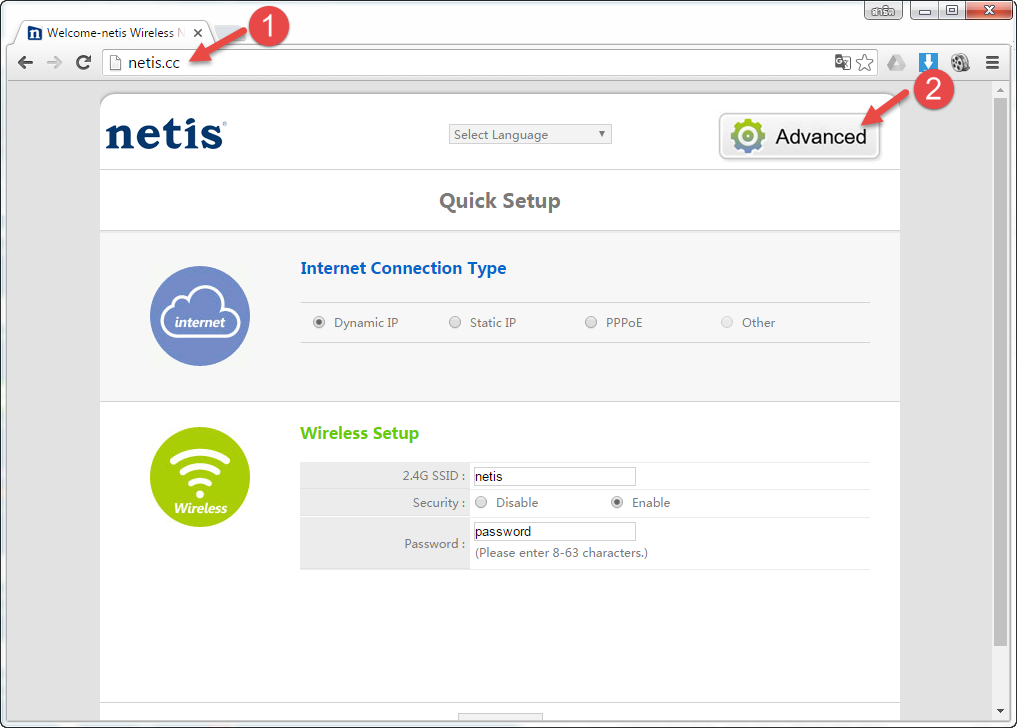Click the blue download extension icon

coord(928,62)
